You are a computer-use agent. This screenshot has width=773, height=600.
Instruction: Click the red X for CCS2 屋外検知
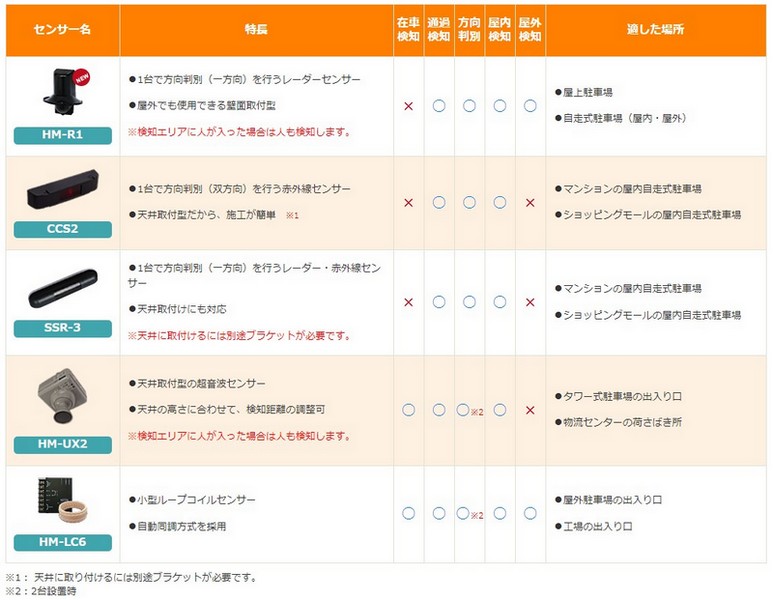click(x=530, y=203)
